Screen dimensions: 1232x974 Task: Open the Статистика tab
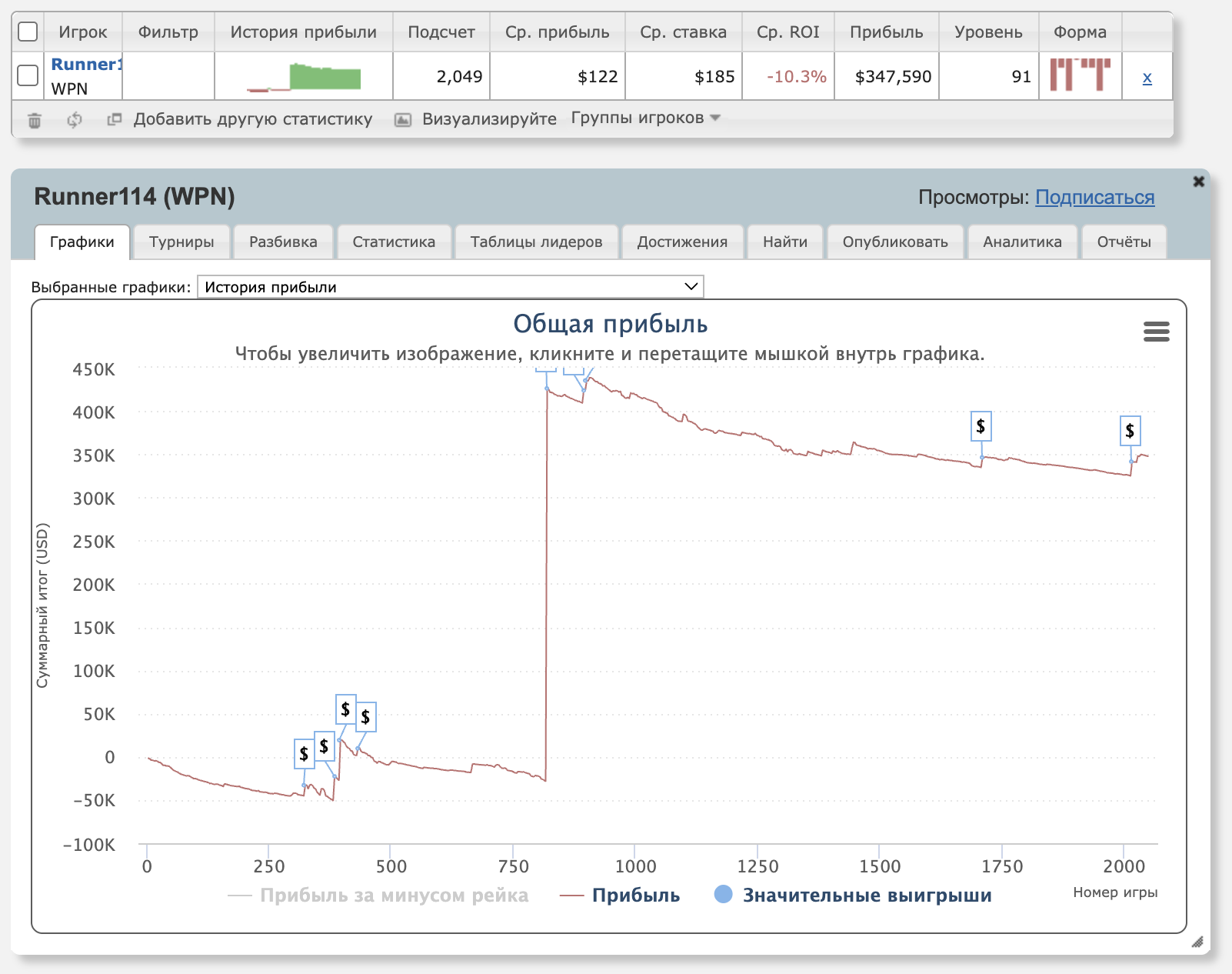[394, 242]
